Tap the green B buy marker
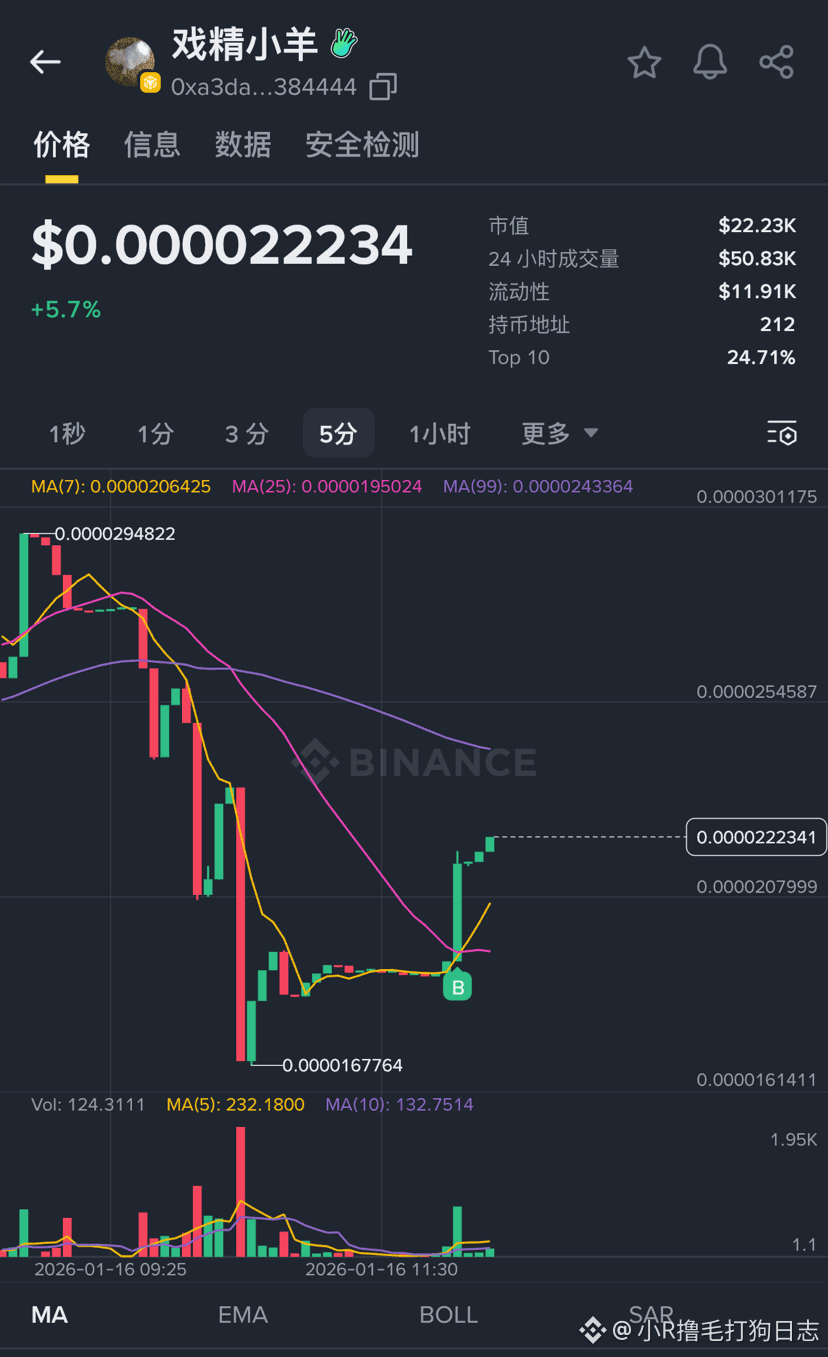Screen dimensions: 828x1357 pyautogui.click(x=458, y=988)
